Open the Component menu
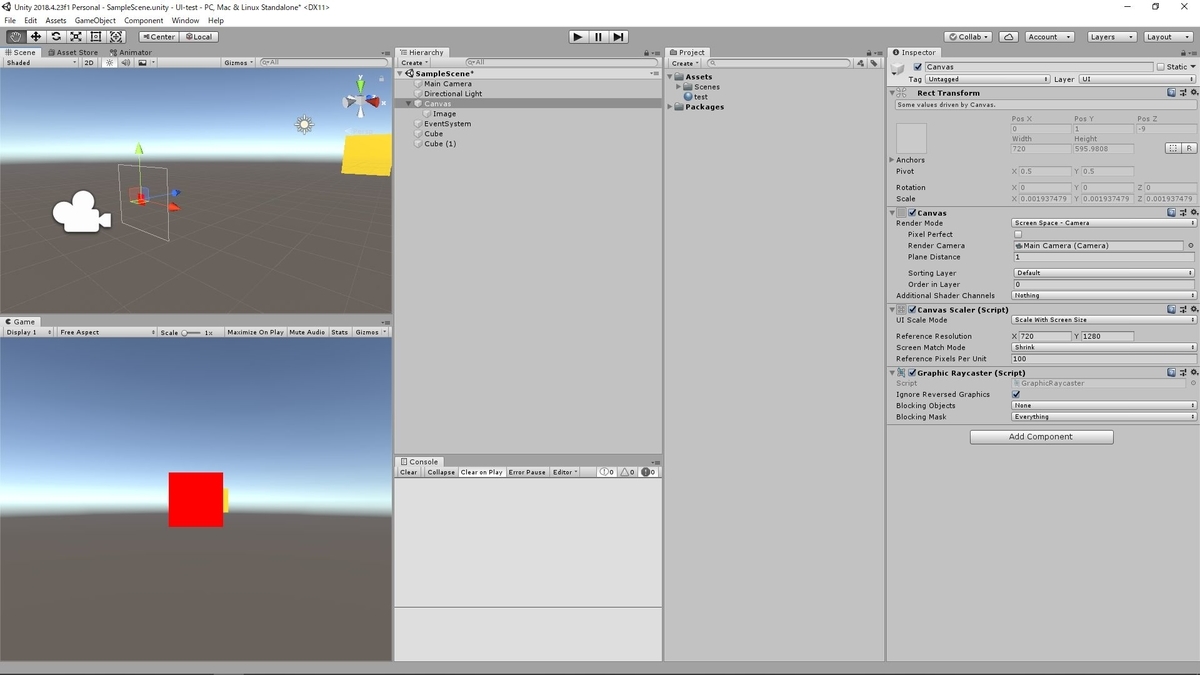The height and width of the screenshot is (675, 1200). click(144, 20)
